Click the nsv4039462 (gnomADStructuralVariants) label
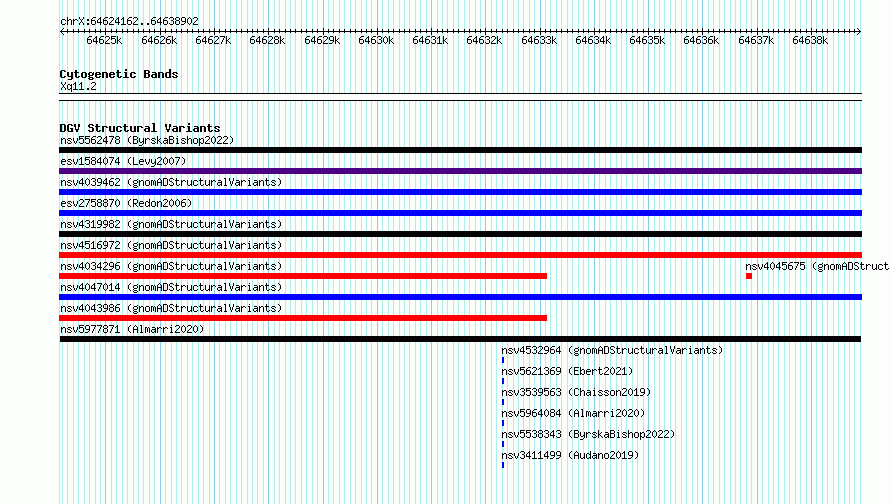Viewport: 890px width, 504px height. click(x=171, y=182)
